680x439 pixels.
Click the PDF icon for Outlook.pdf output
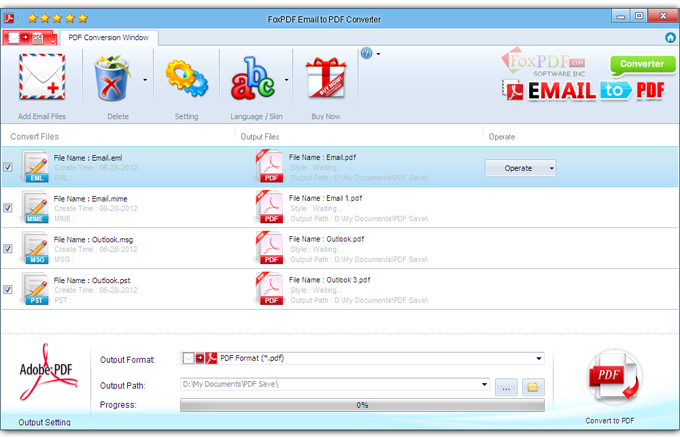coord(270,248)
